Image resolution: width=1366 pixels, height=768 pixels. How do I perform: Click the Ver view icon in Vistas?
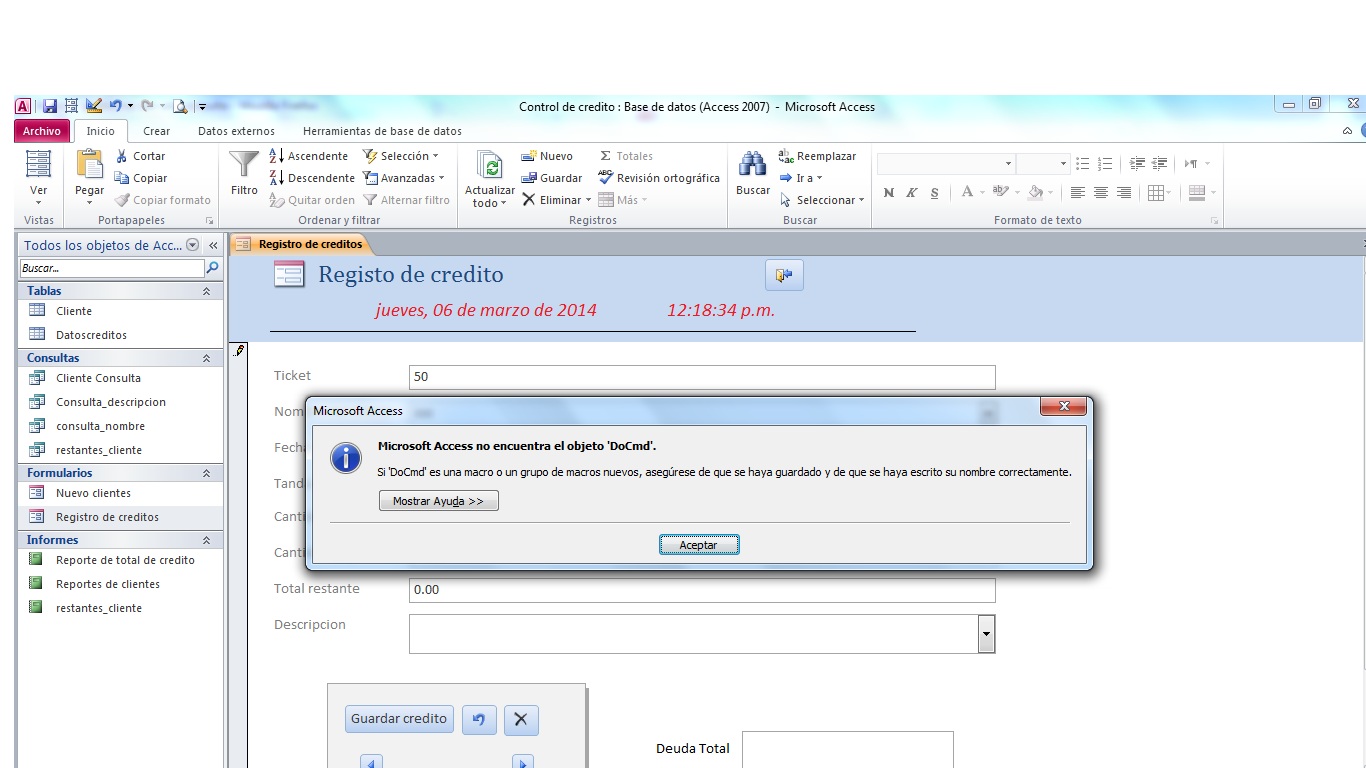pyautogui.click(x=38, y=164)
